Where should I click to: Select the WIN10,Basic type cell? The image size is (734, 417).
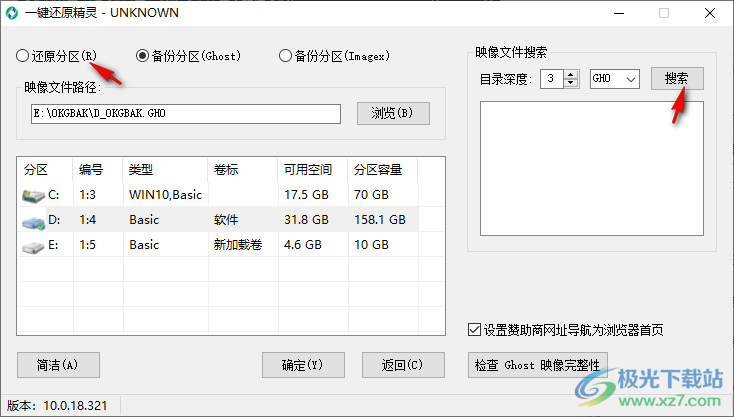tap(165, 195)
